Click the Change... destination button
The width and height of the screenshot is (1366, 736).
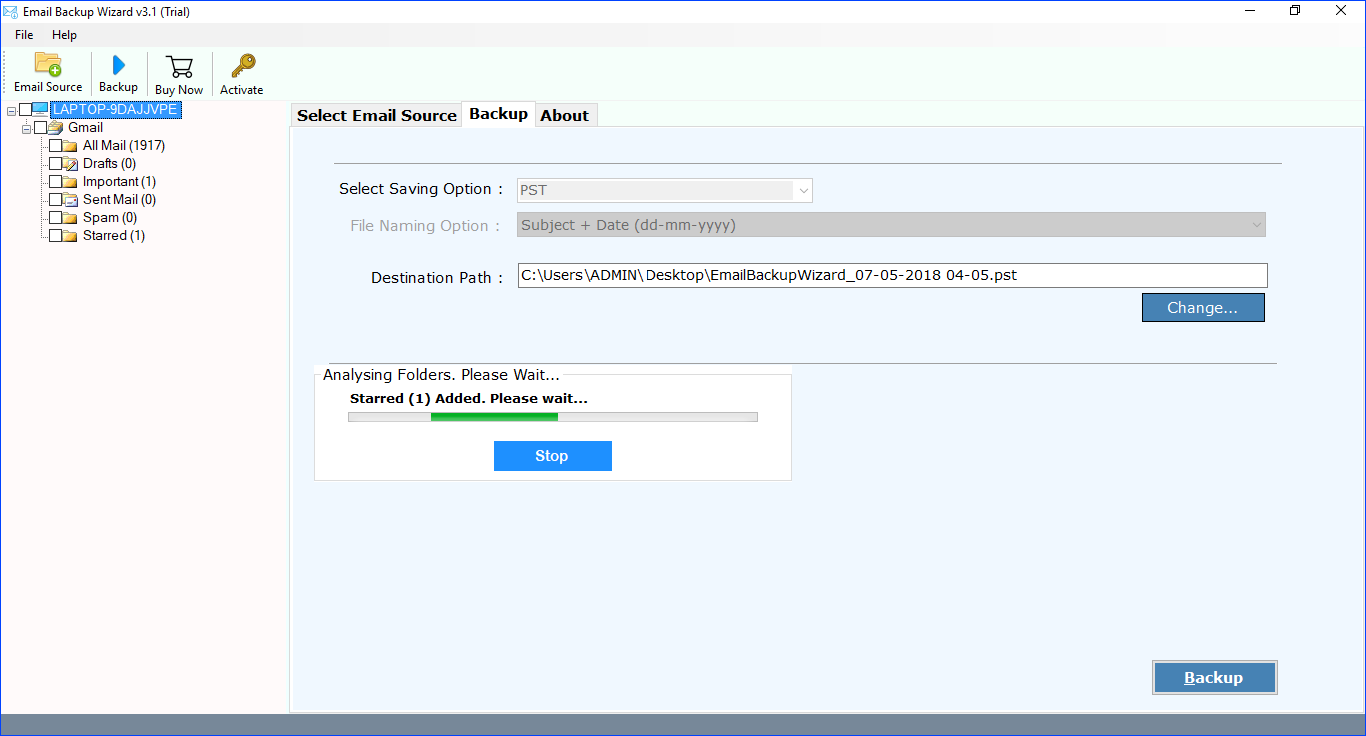(x=1203, y=307)
